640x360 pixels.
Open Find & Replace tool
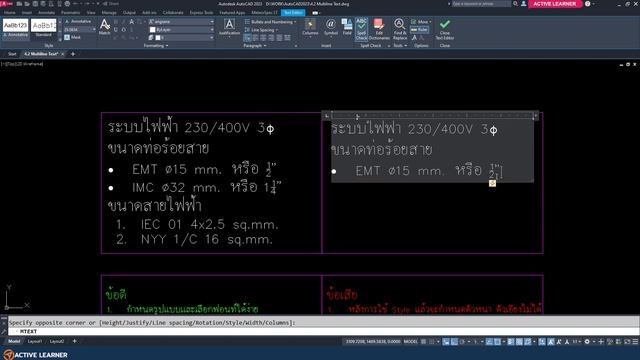click(x=400, y=29)
